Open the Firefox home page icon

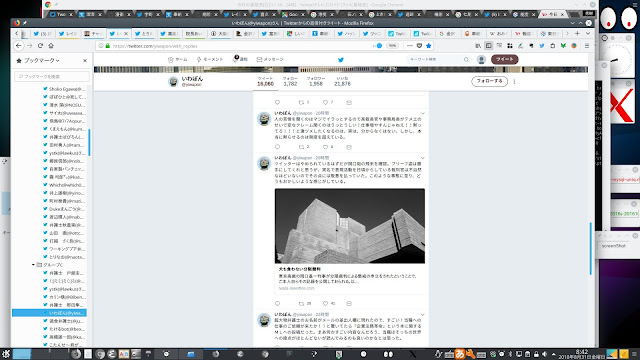(51, 46)
